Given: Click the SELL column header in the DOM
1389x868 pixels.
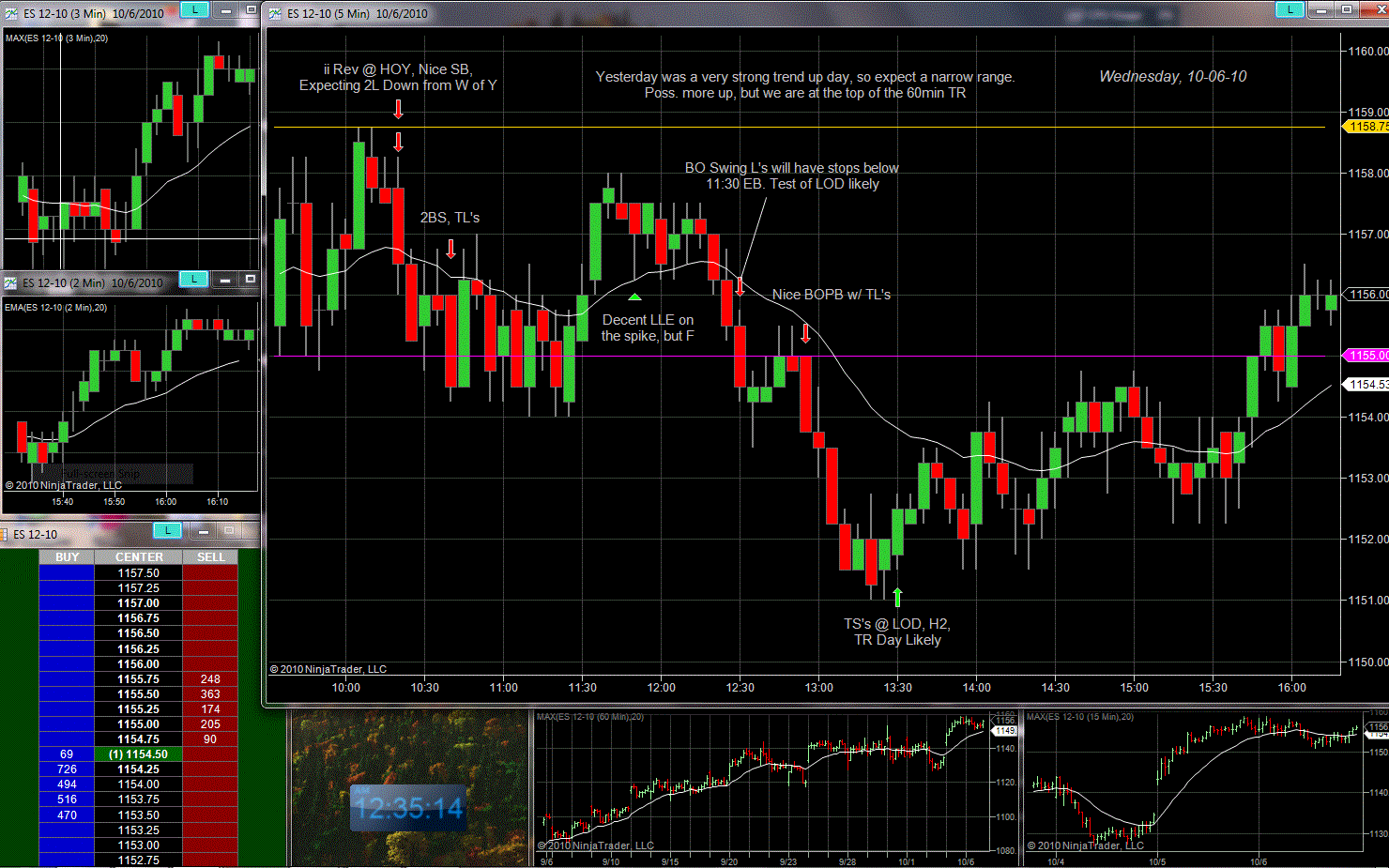Looking at the screenshot, I should click(210, 556).
